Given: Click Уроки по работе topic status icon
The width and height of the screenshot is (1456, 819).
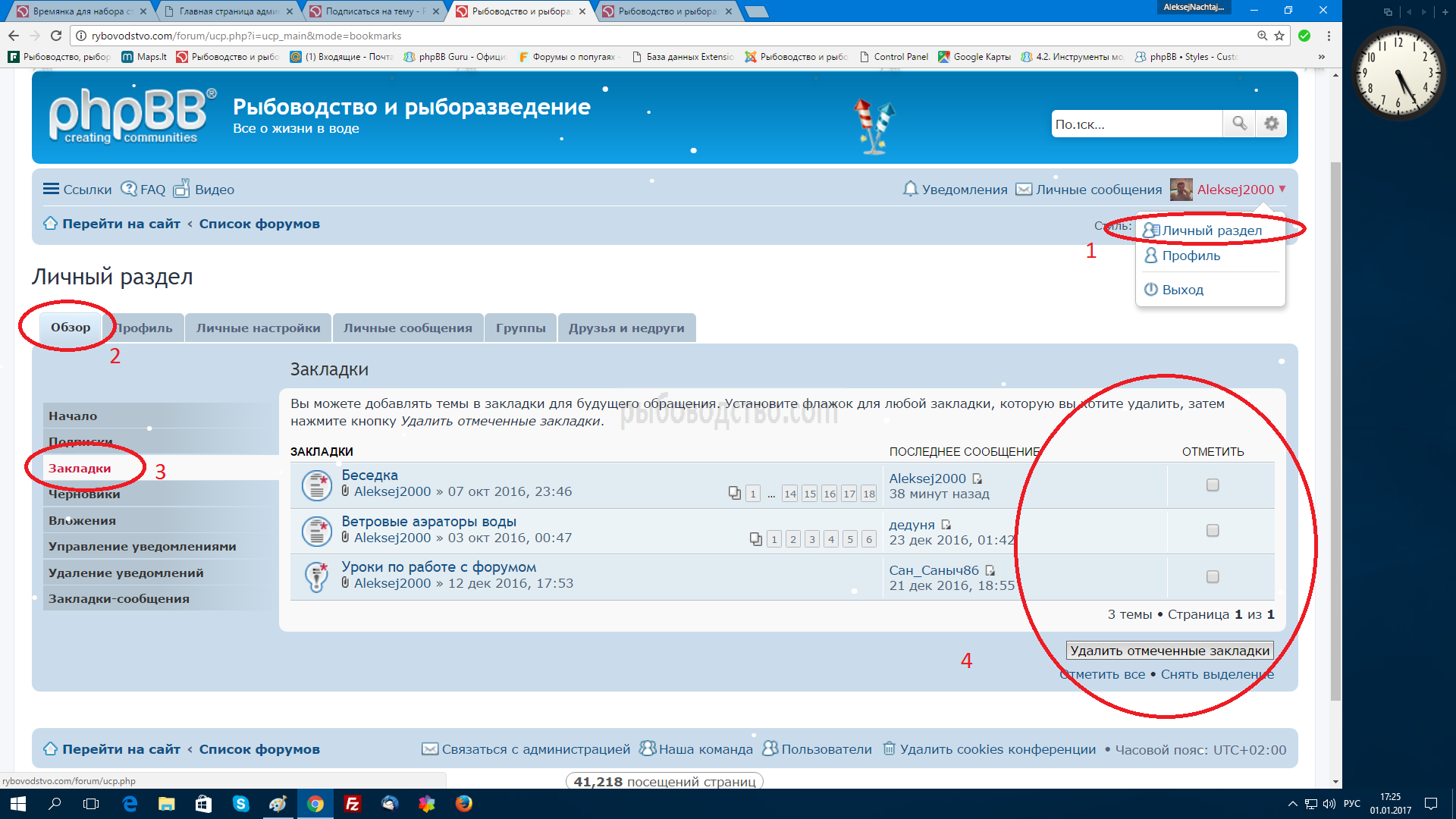Looking at the screenshot, I should click(x=317, y=576).
